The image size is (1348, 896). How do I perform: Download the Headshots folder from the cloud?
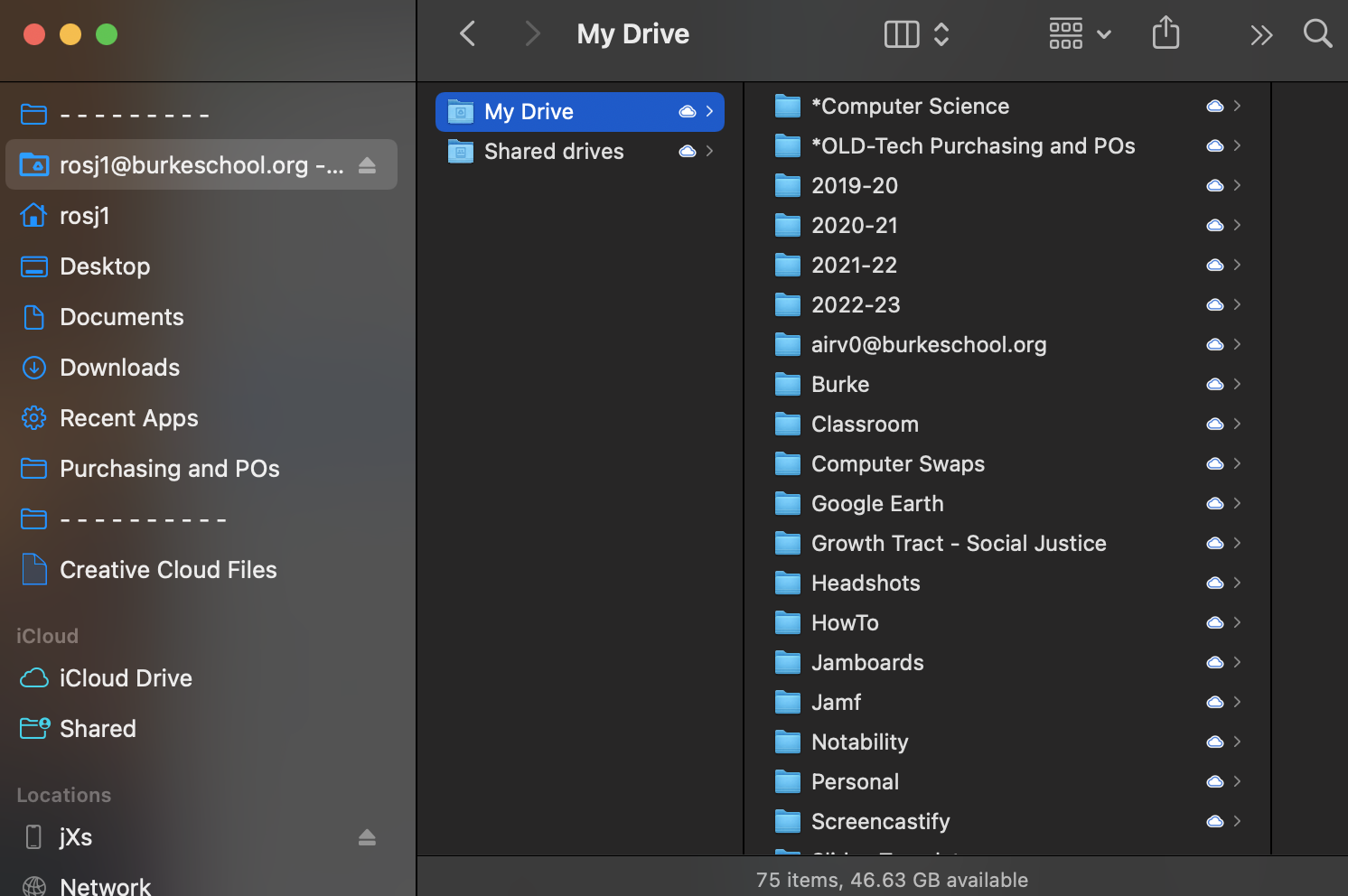coord(1214,583)
